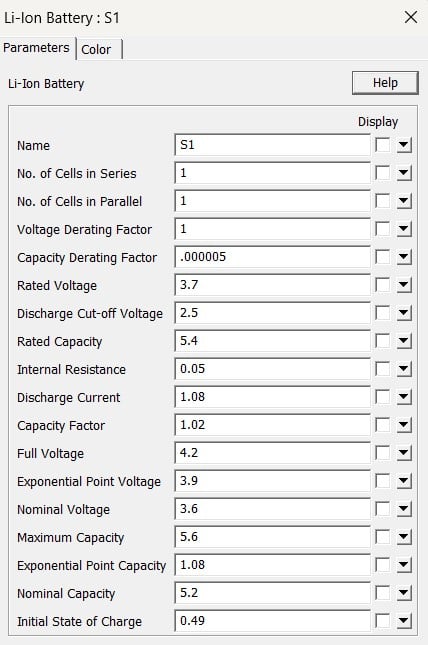Click the Nominal Capacity input field
The width and height of the screenshot is (428, 645).
pyautogui.click(x=272, y=592)
